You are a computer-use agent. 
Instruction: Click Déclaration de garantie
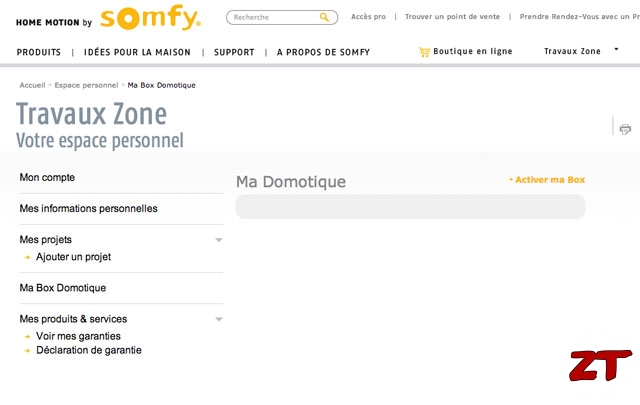click(89, 350)
